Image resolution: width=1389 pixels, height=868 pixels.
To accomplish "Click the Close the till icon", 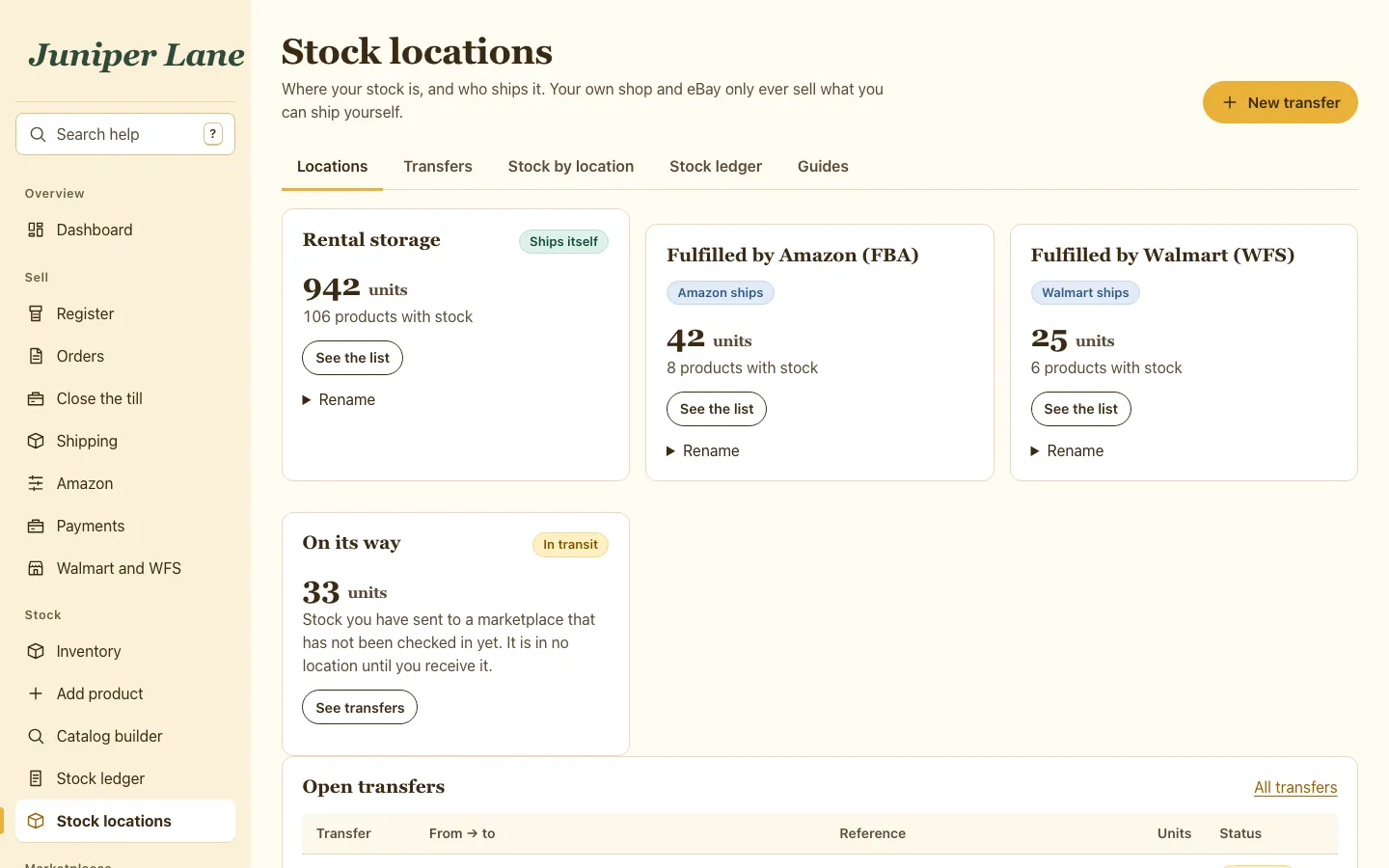I will tap(36, 398).
